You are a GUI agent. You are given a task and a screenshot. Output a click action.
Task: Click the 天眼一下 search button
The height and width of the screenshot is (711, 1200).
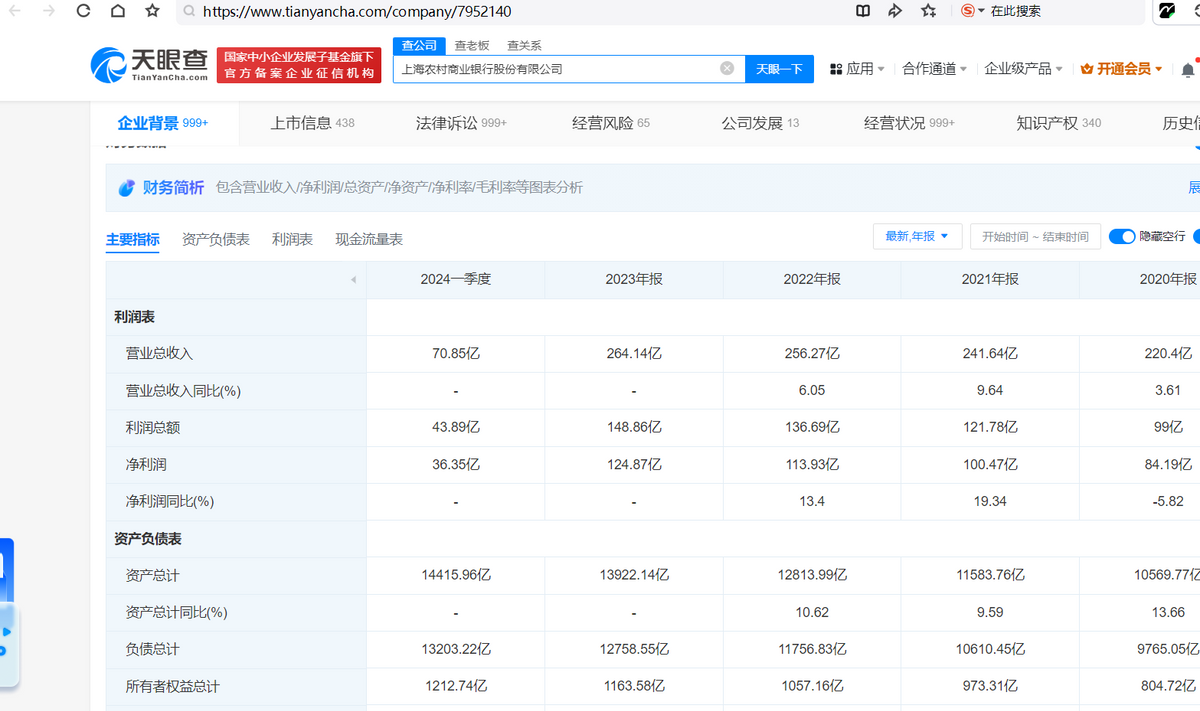pos(779,69)
